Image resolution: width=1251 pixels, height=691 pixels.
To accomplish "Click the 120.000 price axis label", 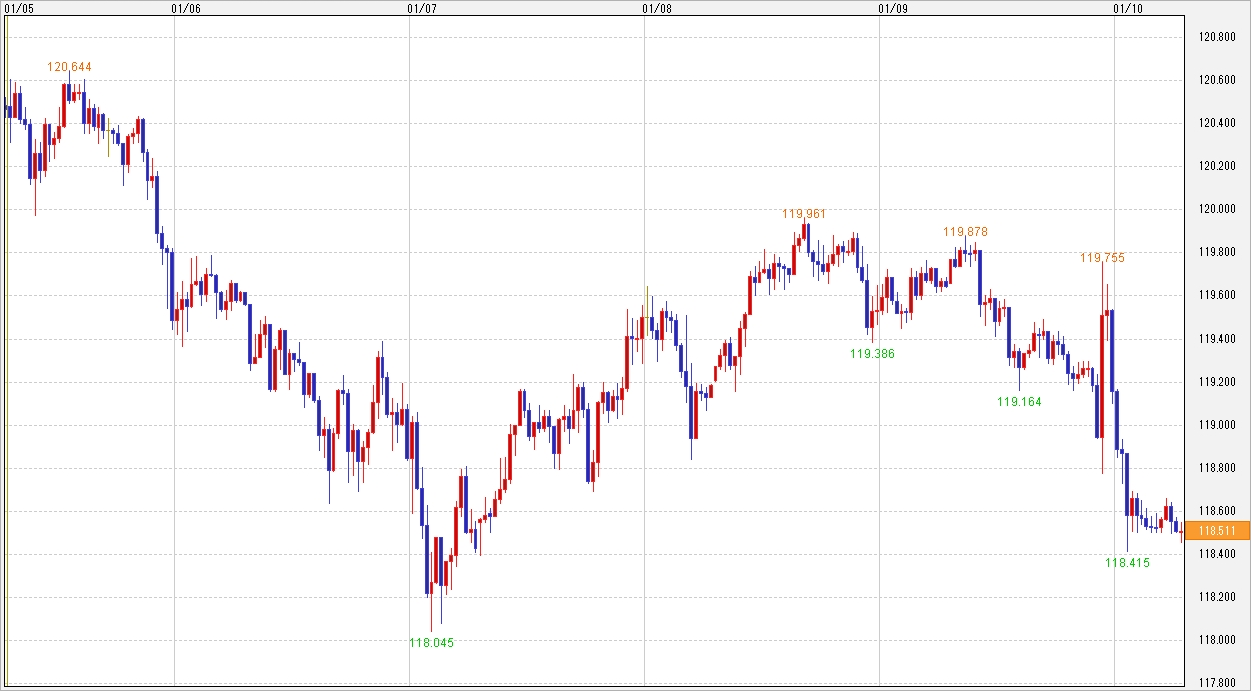I will 1215,210.
